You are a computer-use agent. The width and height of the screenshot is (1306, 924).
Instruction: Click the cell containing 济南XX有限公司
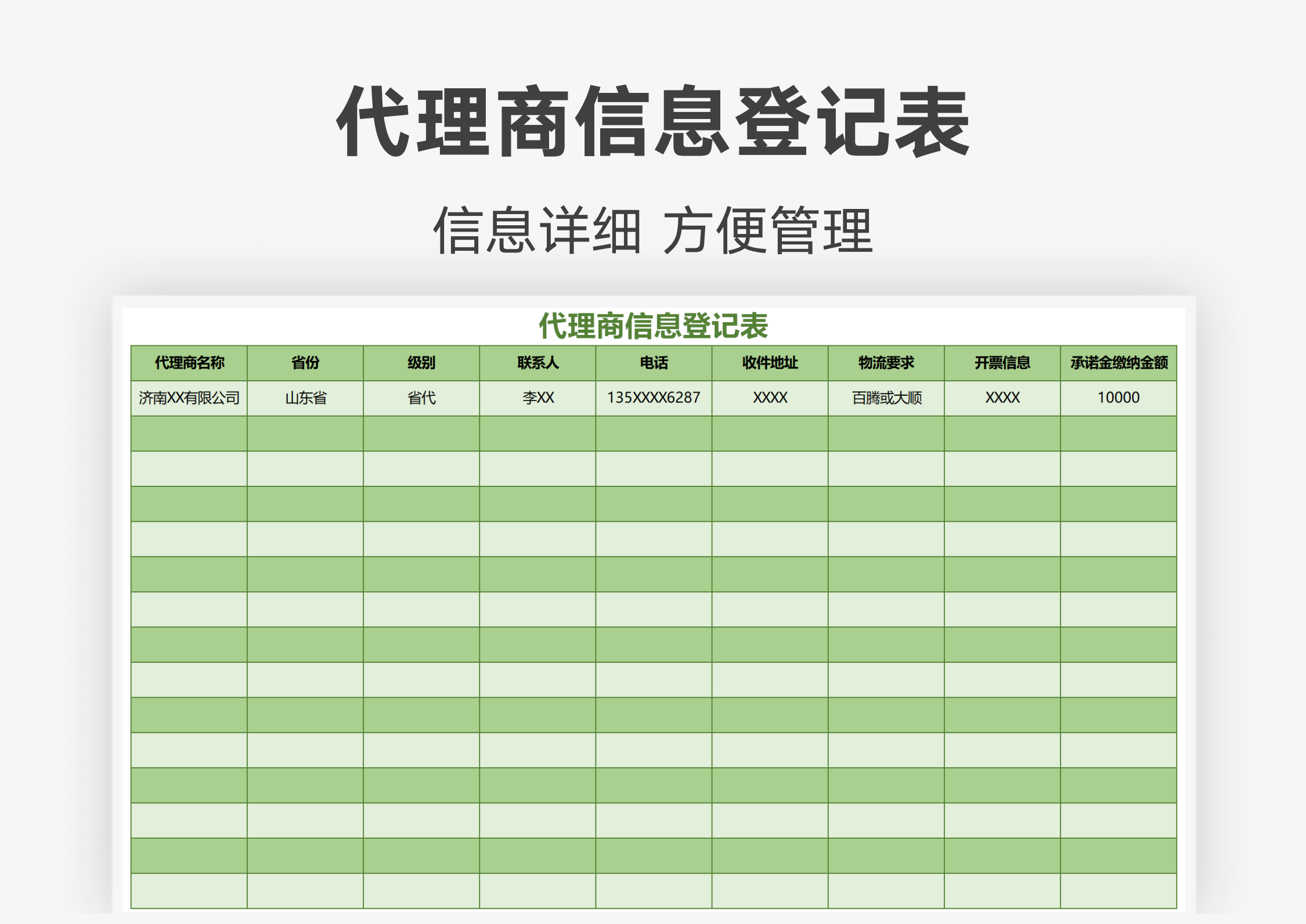(190, 398)
